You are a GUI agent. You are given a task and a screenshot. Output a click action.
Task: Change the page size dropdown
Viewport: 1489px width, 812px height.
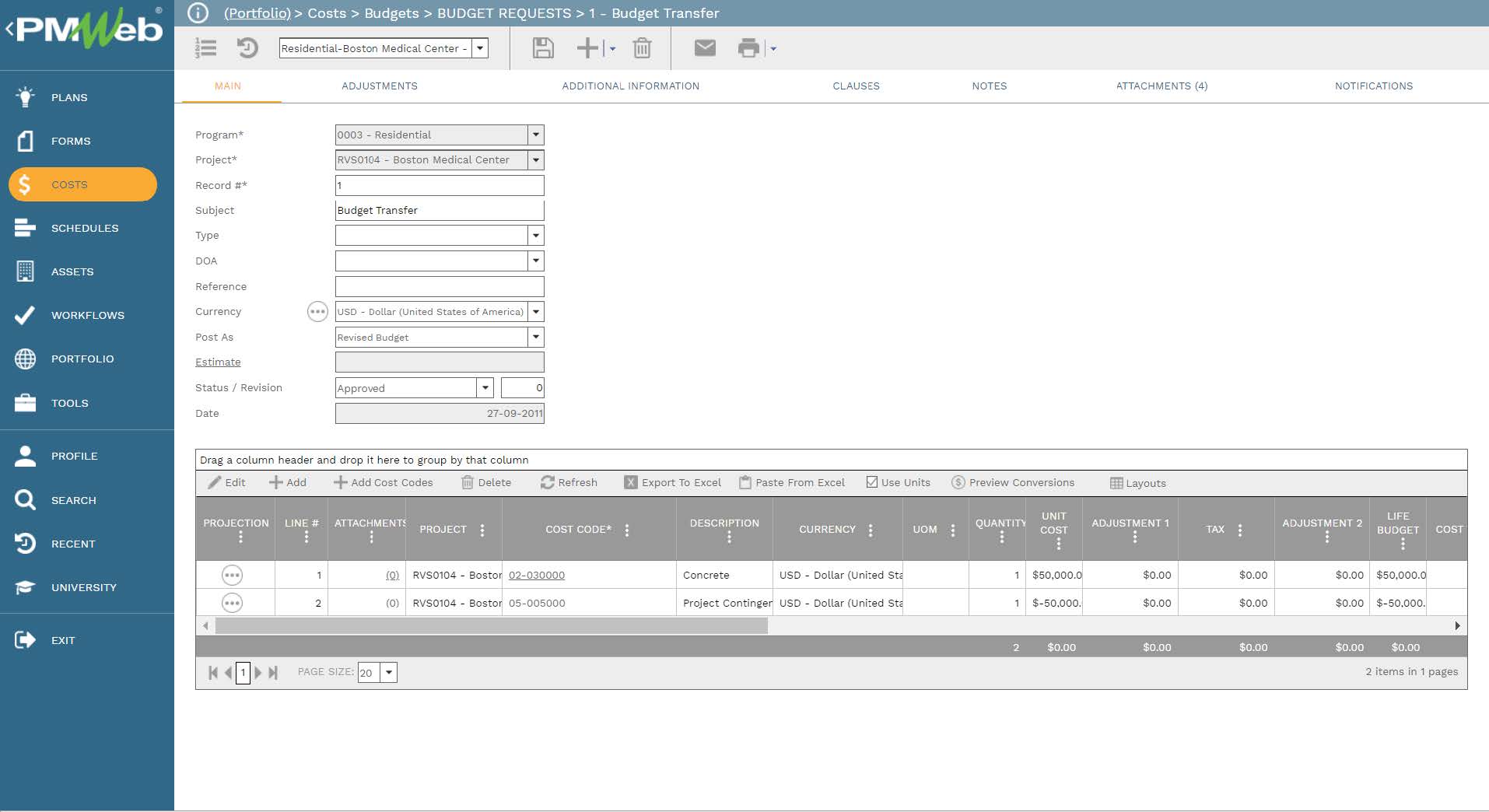point(388,672)
